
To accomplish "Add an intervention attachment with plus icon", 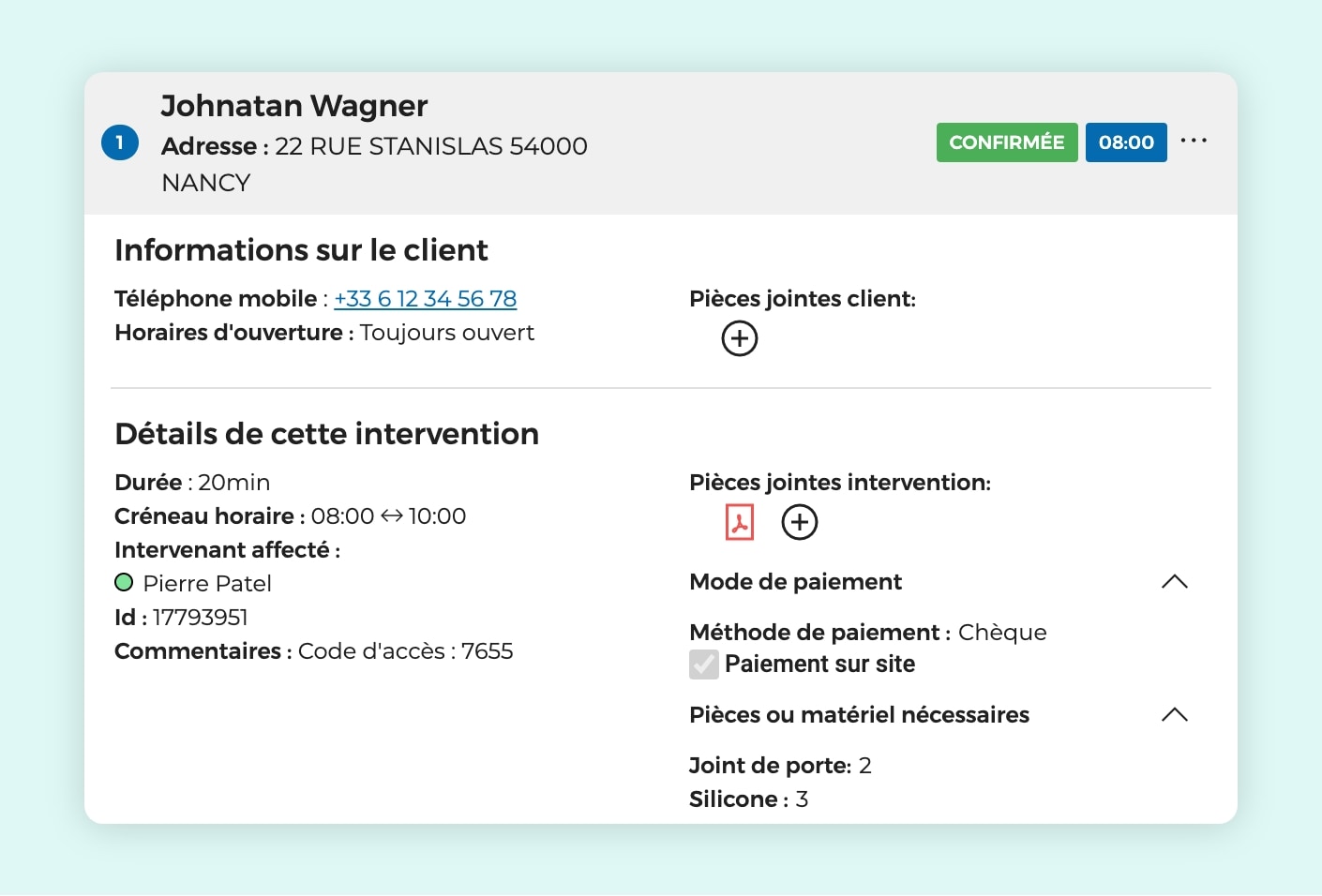I will click(799, 522).
